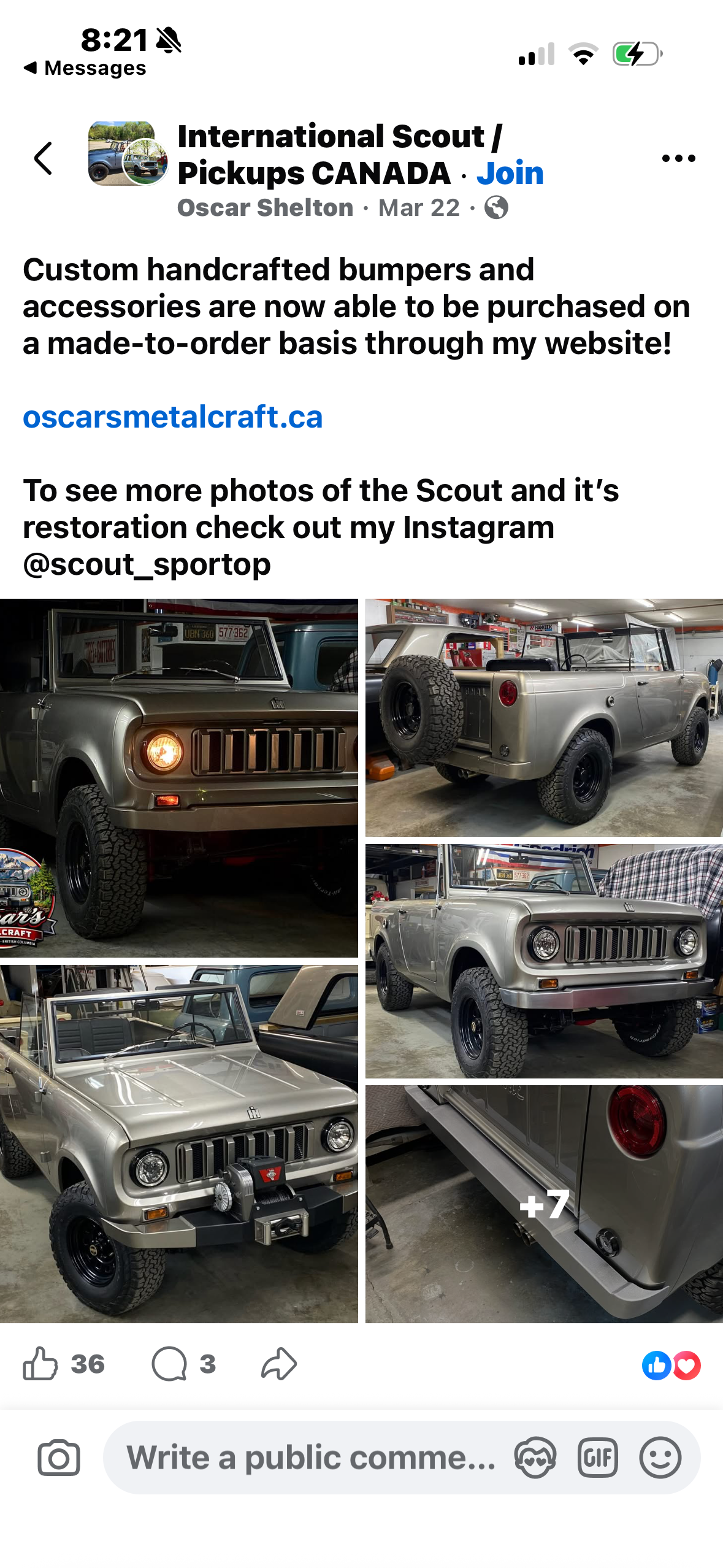This screenshot has width=723, height=1568.
Task: Open photo of Scout with headlight on
Action: [x=179, y=778]
